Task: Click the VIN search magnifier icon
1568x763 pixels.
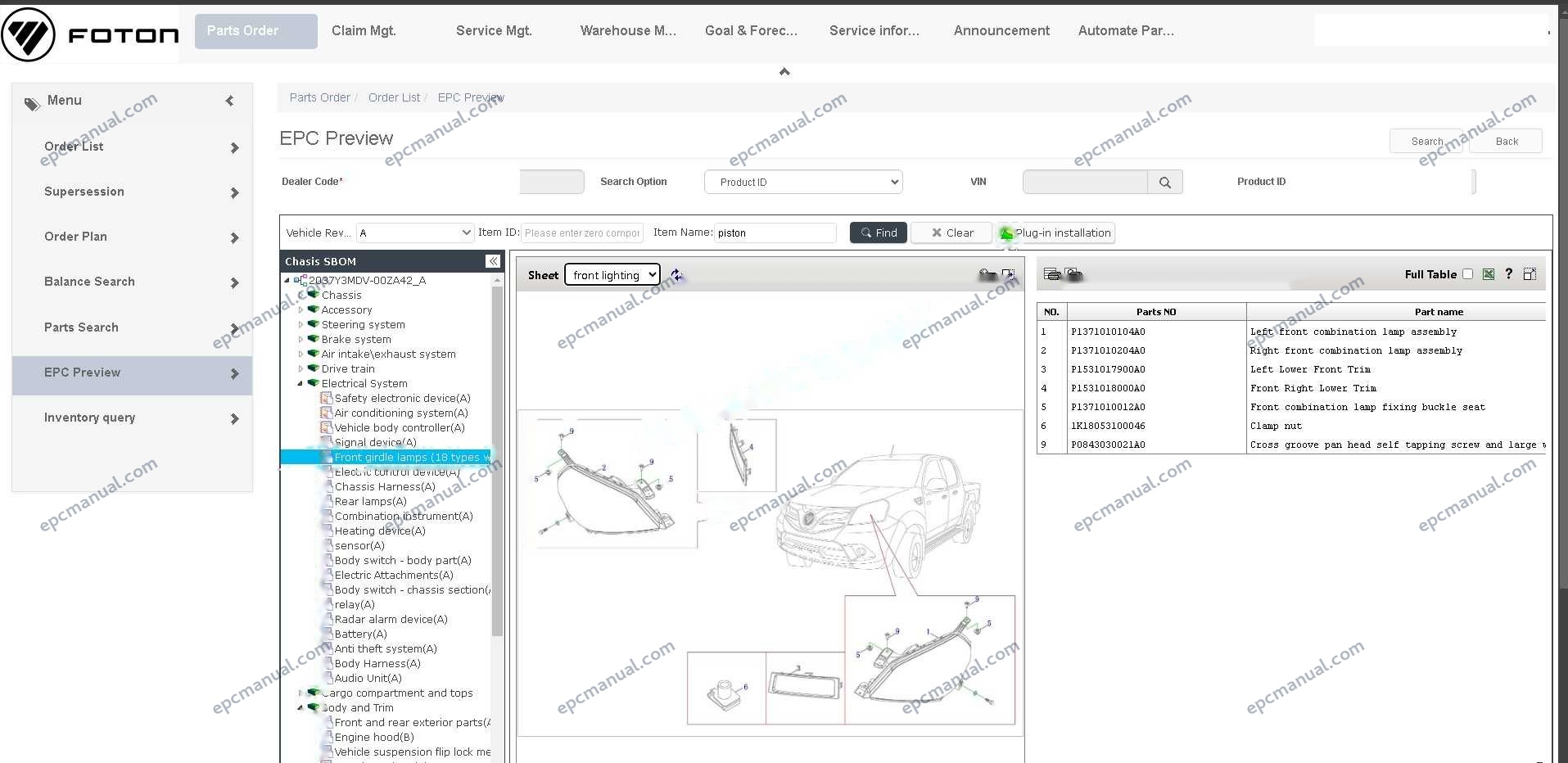Action: [x=1164, y=183]
